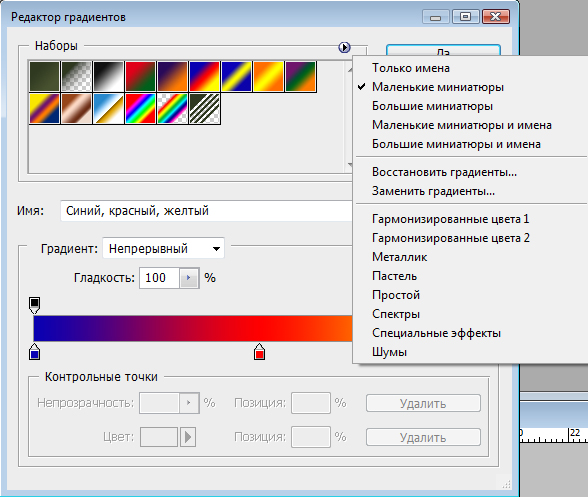The image size is (588, 497).
Task: Click the black opacity stop above the gradient bar
Action: (34, 305)
